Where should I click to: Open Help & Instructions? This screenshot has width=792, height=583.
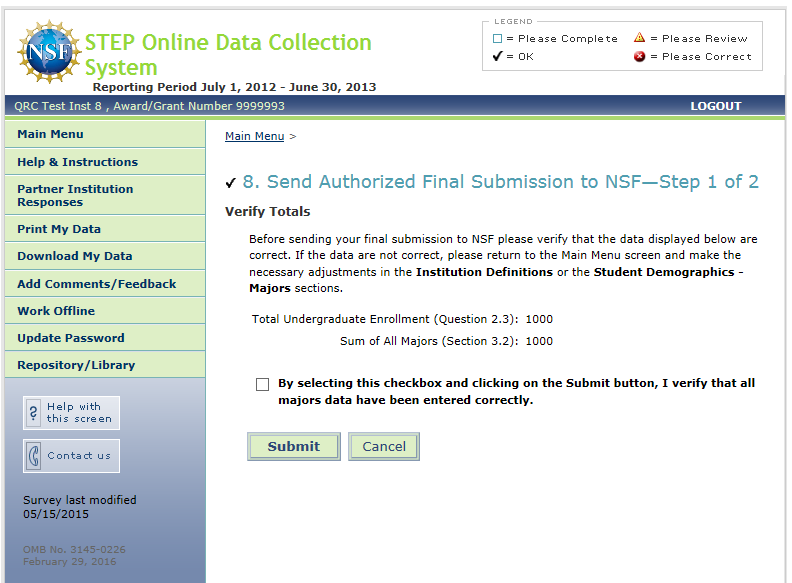click(x=105, y=162)
